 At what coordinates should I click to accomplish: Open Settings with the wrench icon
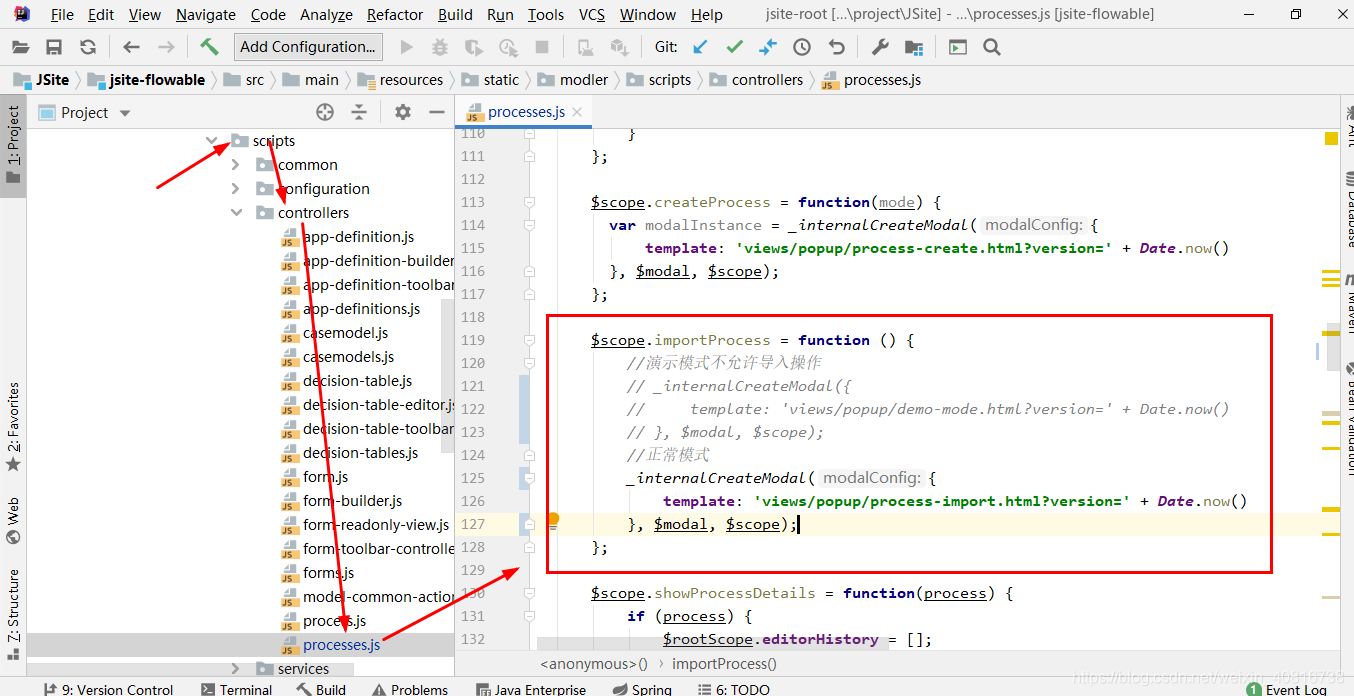tap(880, 47)
